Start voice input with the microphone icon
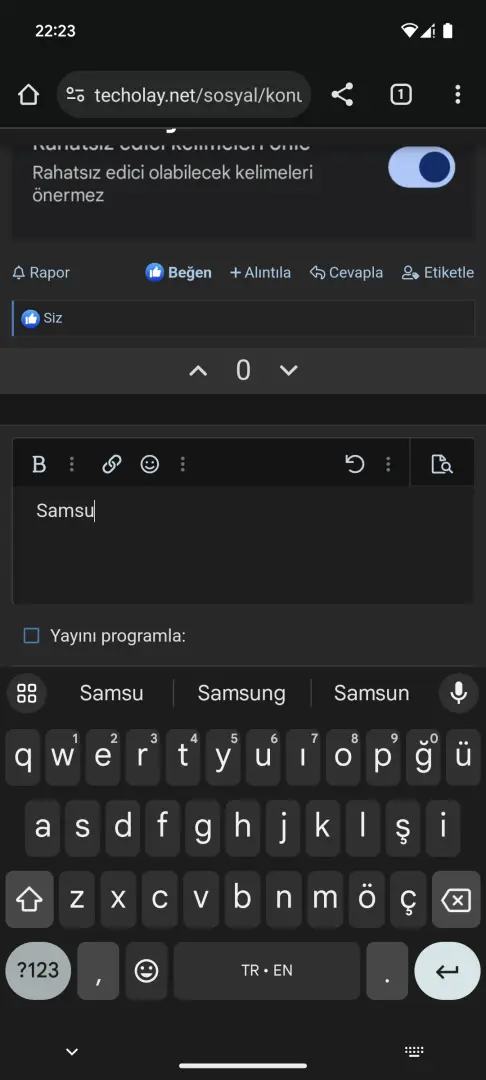This screenshot has height=1080, width=486. click(x=458, y=692)
